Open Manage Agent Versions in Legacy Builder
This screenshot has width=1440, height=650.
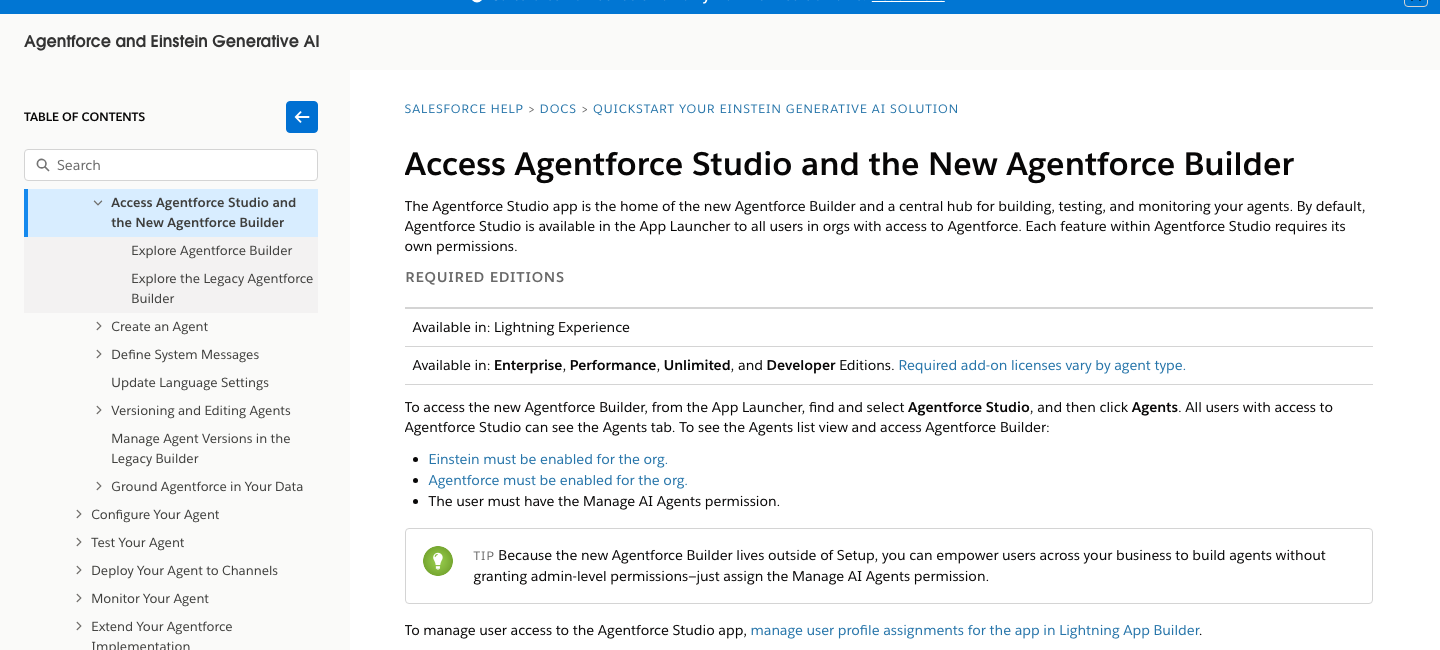pyautogui.click(x=201, y=449)
